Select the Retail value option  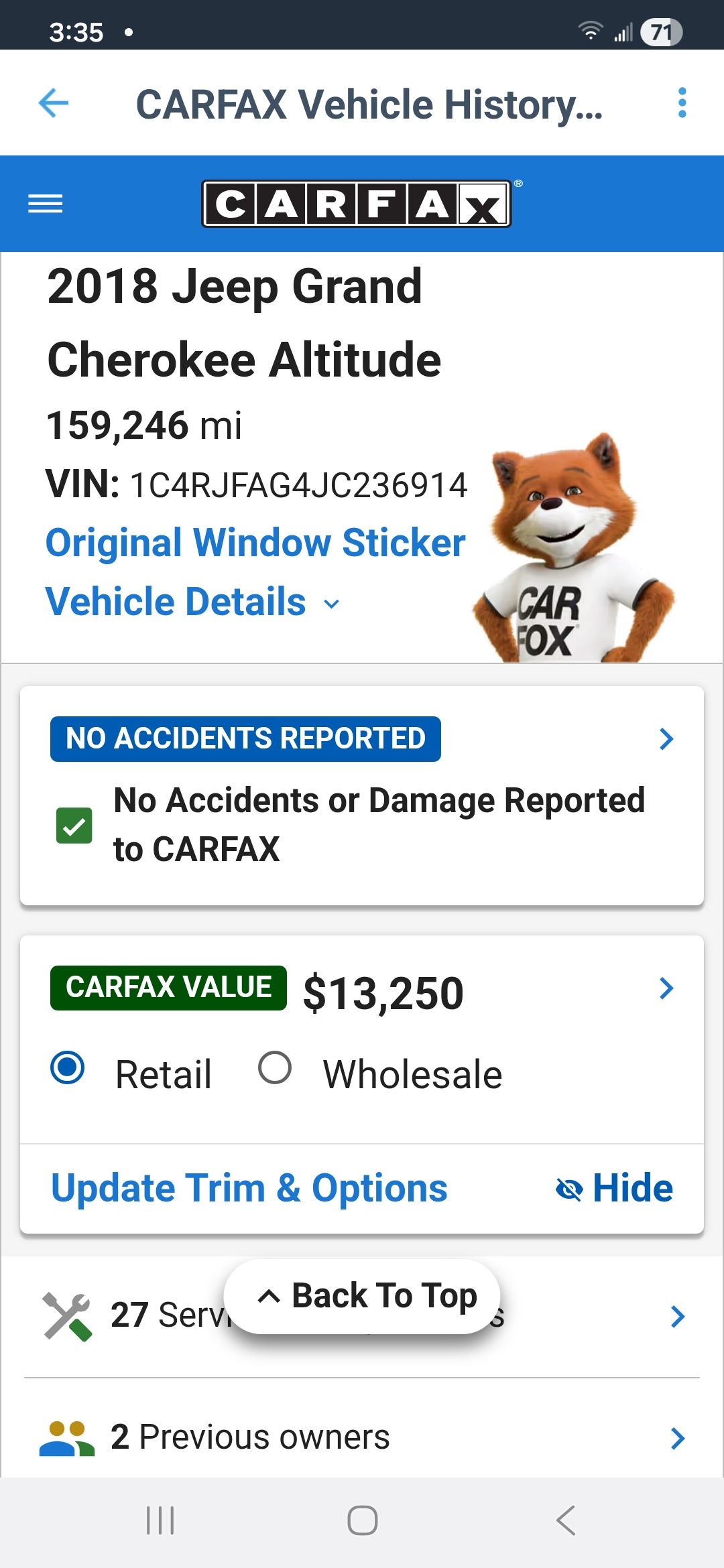point(68,1067)
